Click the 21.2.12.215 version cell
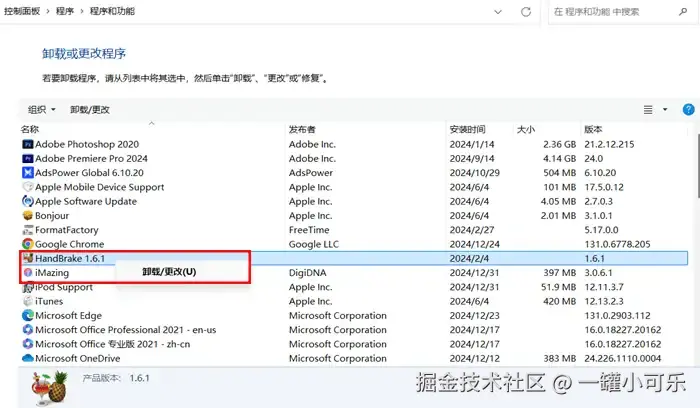This screenshot has width=700, height=408. pyautogui.click(x=609, y=144)
